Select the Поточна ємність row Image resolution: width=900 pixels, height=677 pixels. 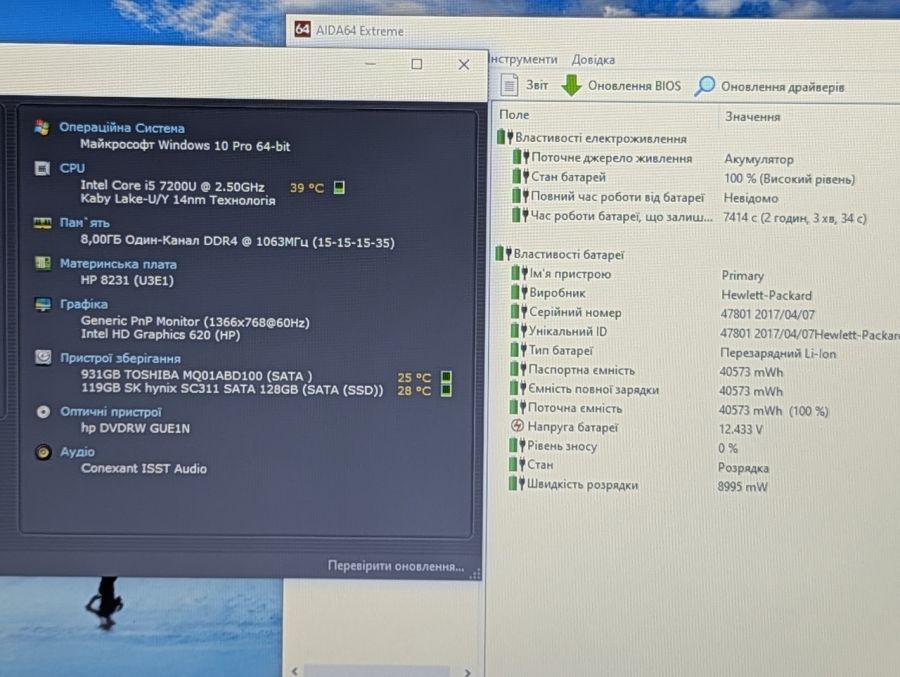point(669,409)
